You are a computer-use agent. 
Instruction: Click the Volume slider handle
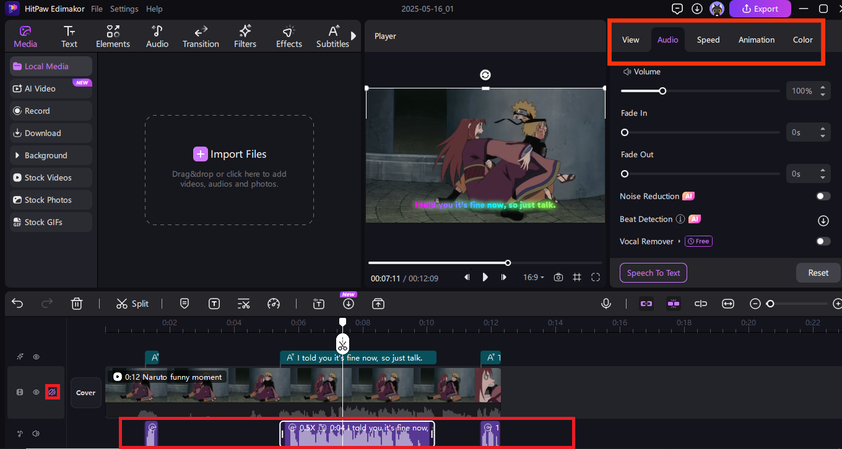coord(663,91)
